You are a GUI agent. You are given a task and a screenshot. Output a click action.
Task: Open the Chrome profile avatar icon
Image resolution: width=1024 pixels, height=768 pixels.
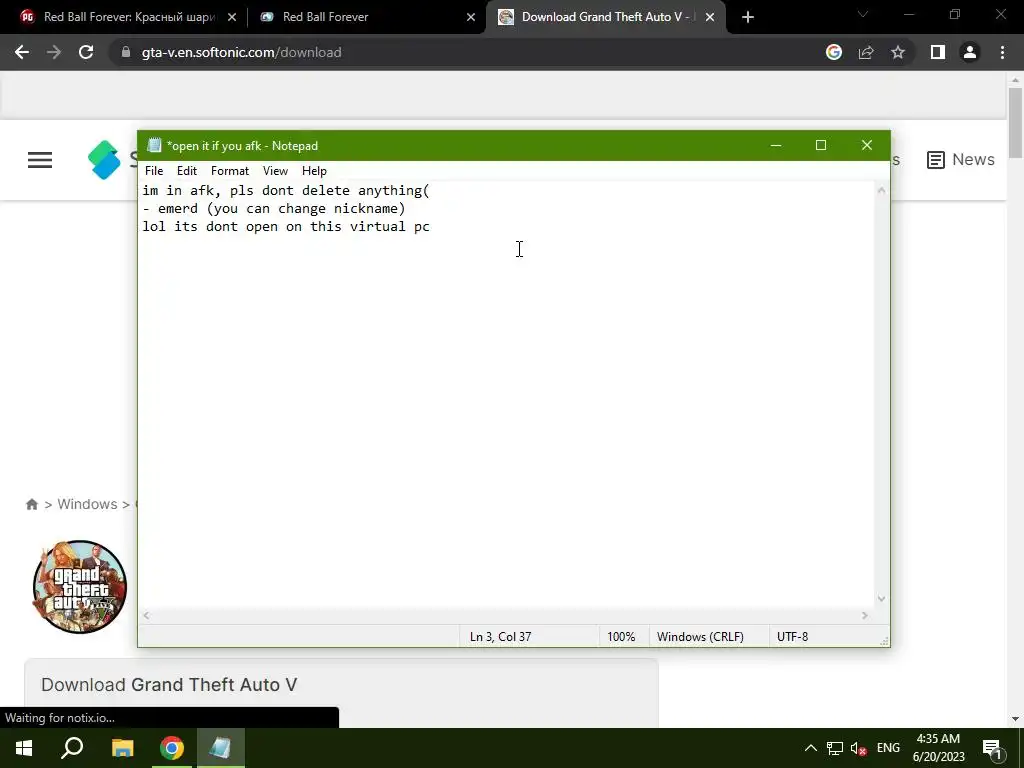tap(970, 52)
